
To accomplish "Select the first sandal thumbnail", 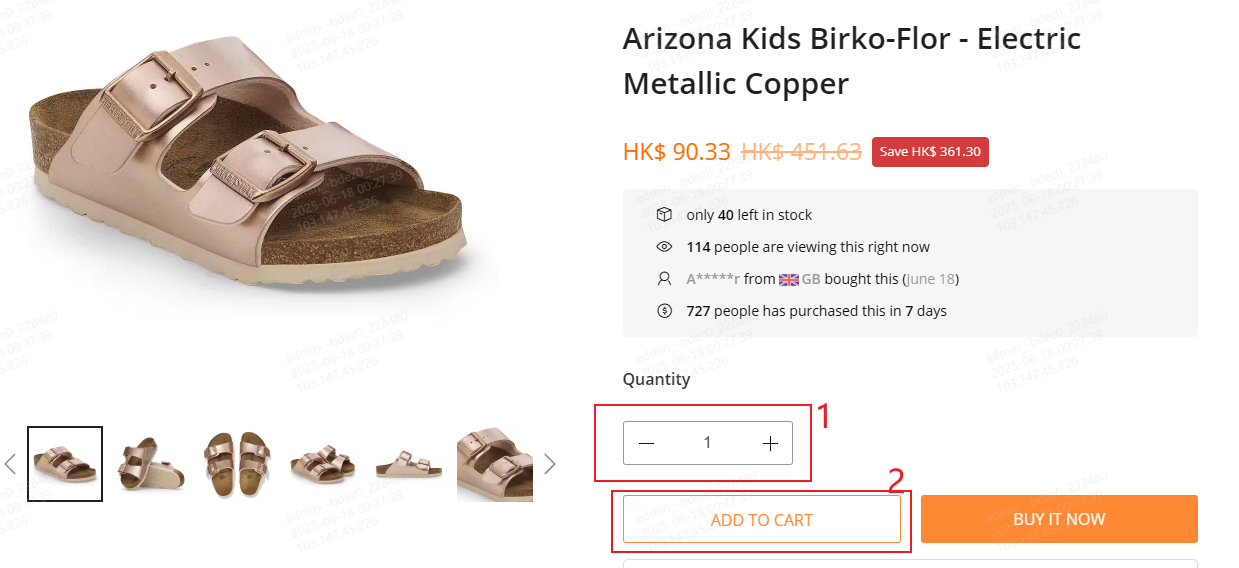I will [x=65, y=464].
